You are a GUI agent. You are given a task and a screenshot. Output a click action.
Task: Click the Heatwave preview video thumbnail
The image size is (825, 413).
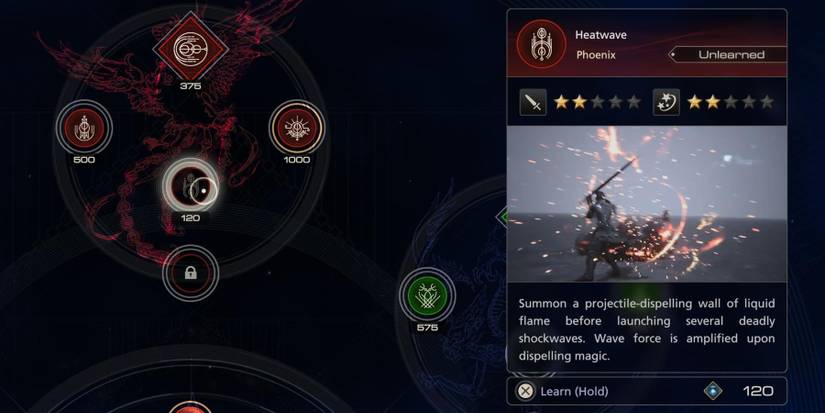(647, 204)
